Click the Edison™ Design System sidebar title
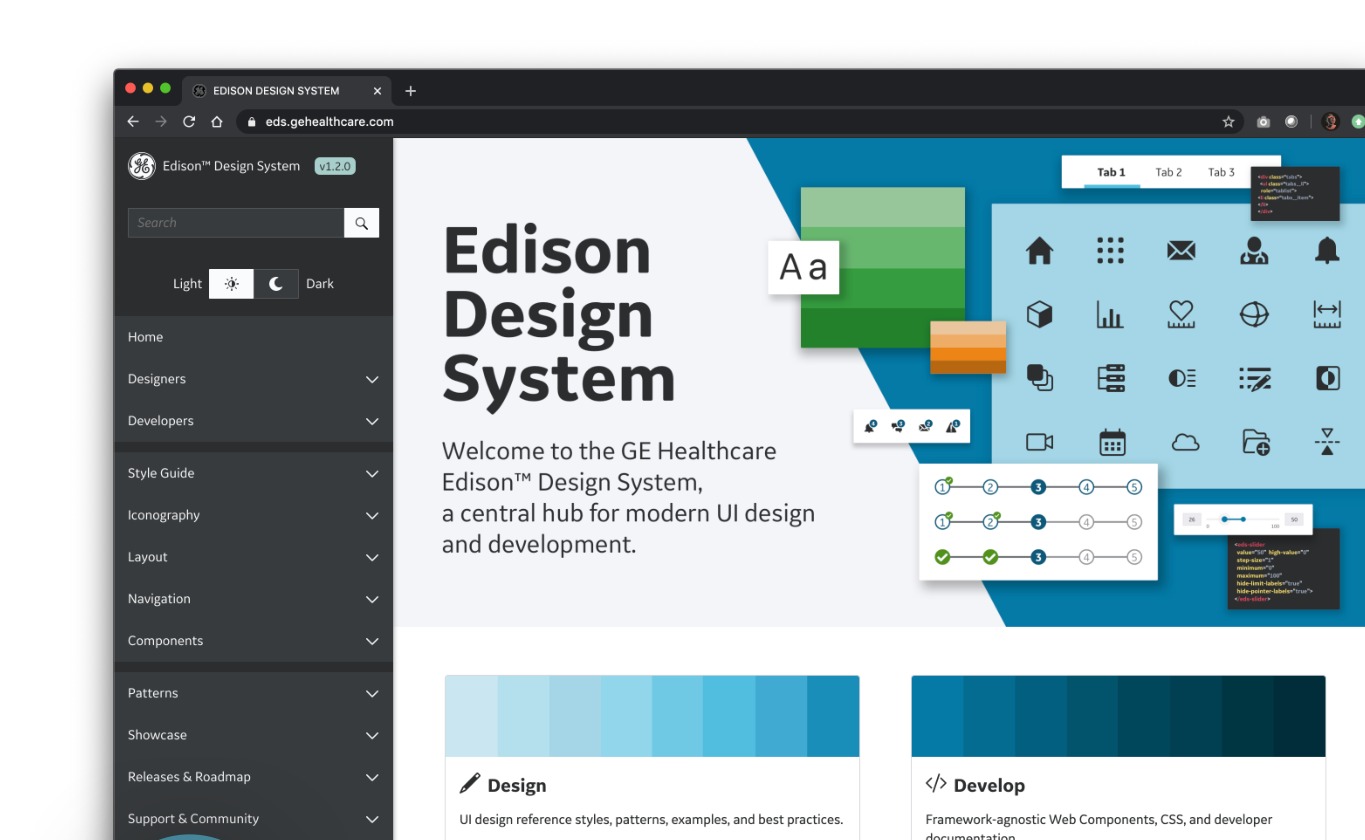Image resolution: width=1365 pixels, height=840 pixels. pyautogui.click(x=231, y=166)
